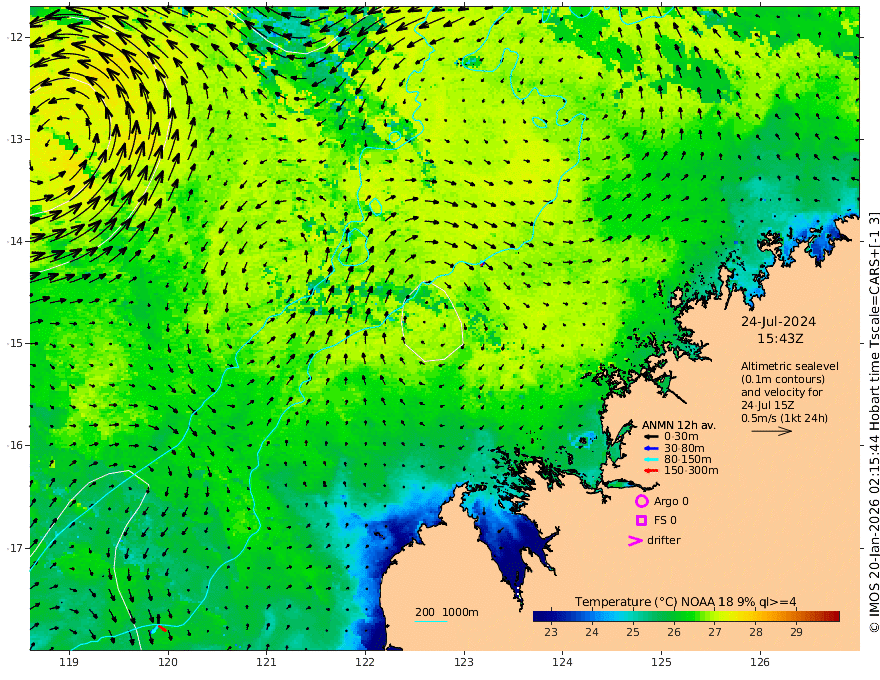Click the '30-80m' depth label
Viewport: 880px width, 680px height.
click(x=684, y=448)
